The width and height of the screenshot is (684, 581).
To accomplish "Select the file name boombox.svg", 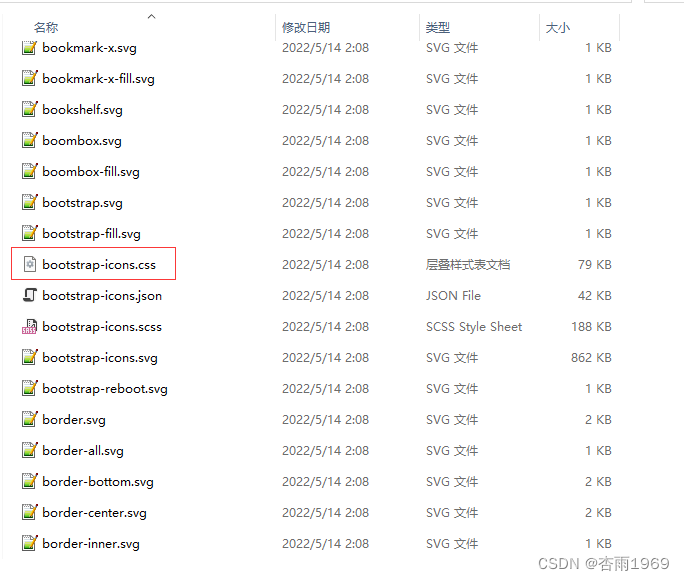I will pos(82,140).
